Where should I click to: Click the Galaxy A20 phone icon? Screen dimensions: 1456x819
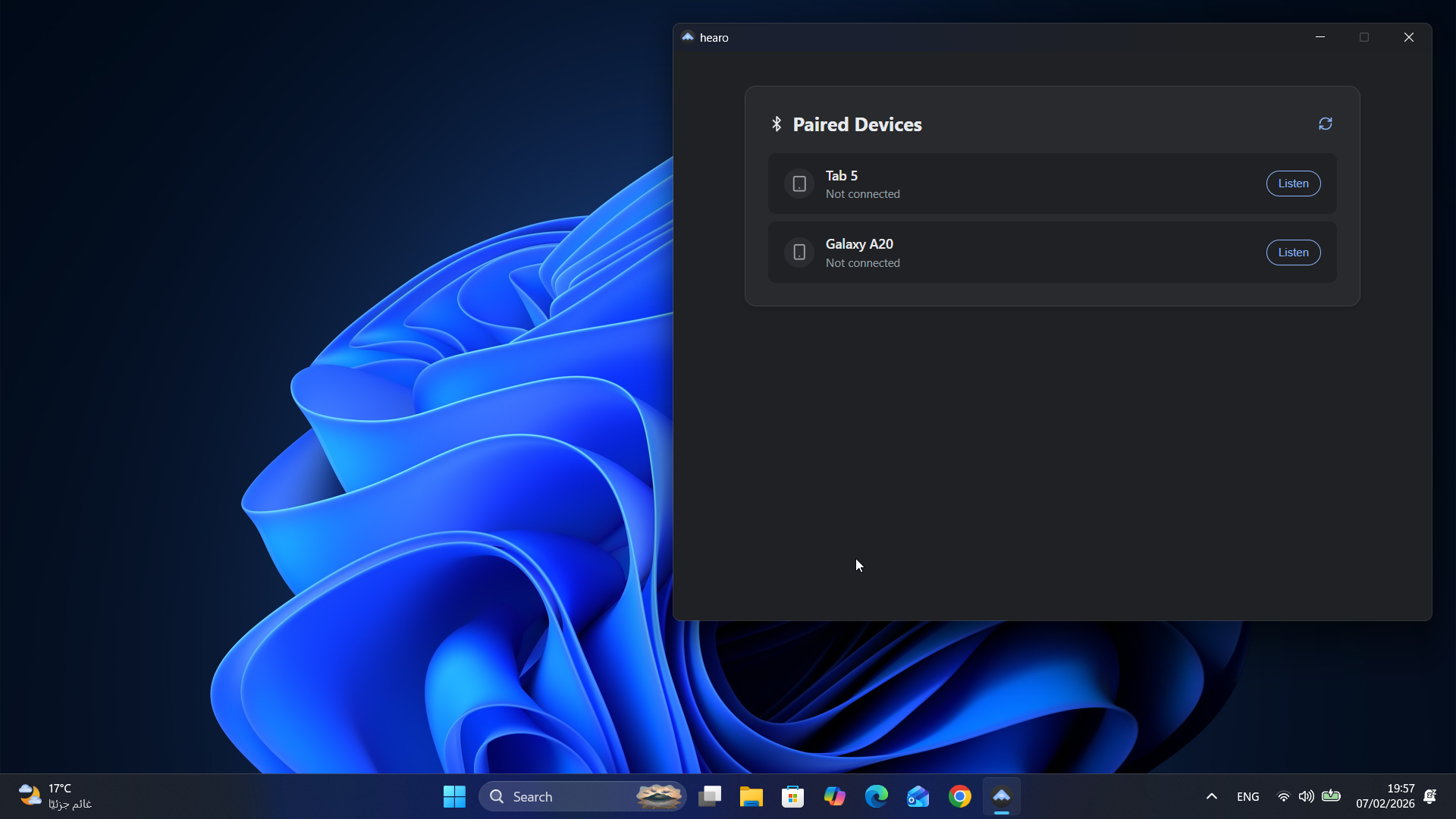799,252
